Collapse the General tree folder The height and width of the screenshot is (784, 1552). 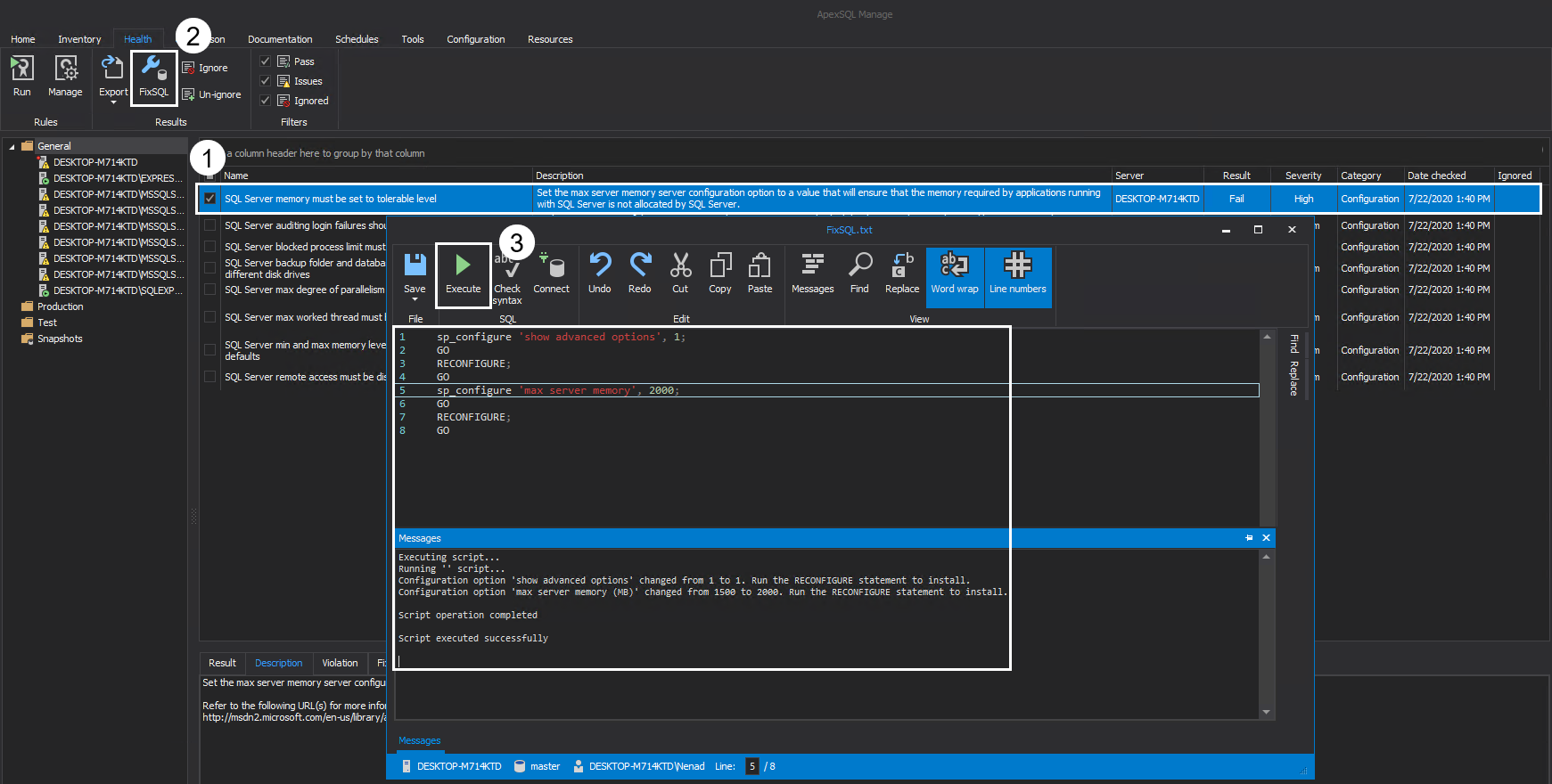(x=12, y=146)
